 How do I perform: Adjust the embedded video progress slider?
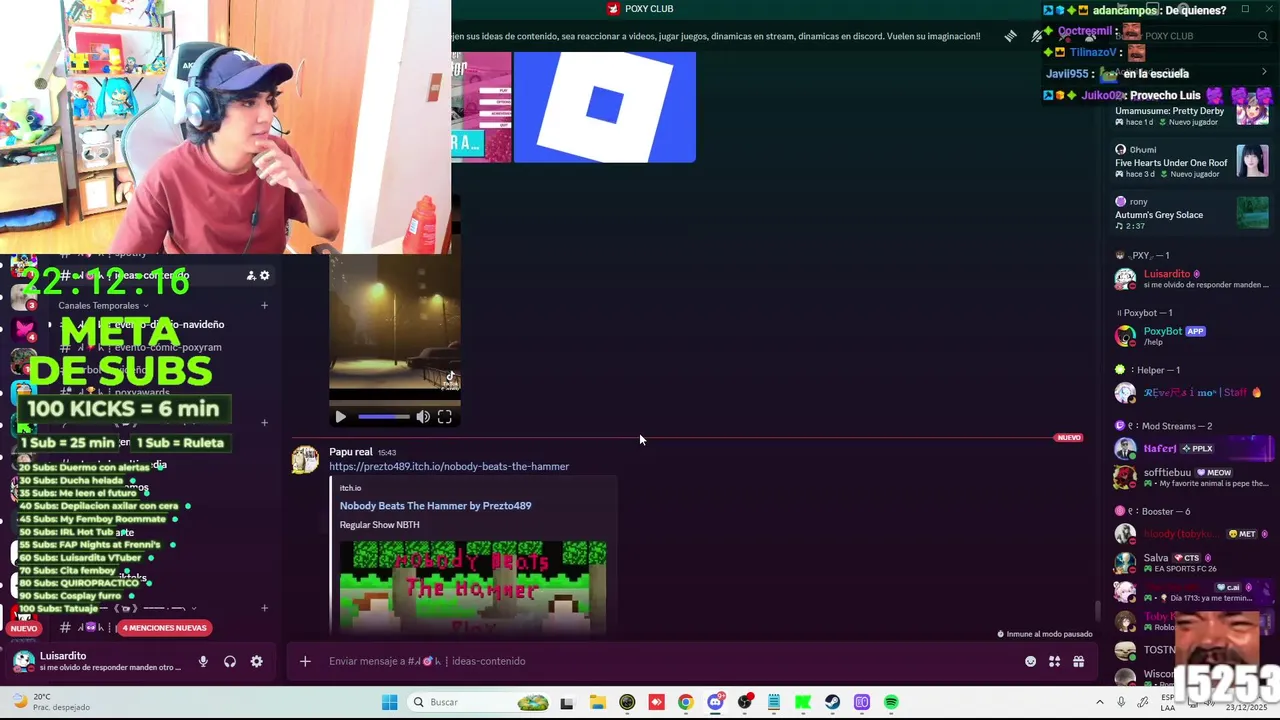pyautogui.click(x=384, y=417)
